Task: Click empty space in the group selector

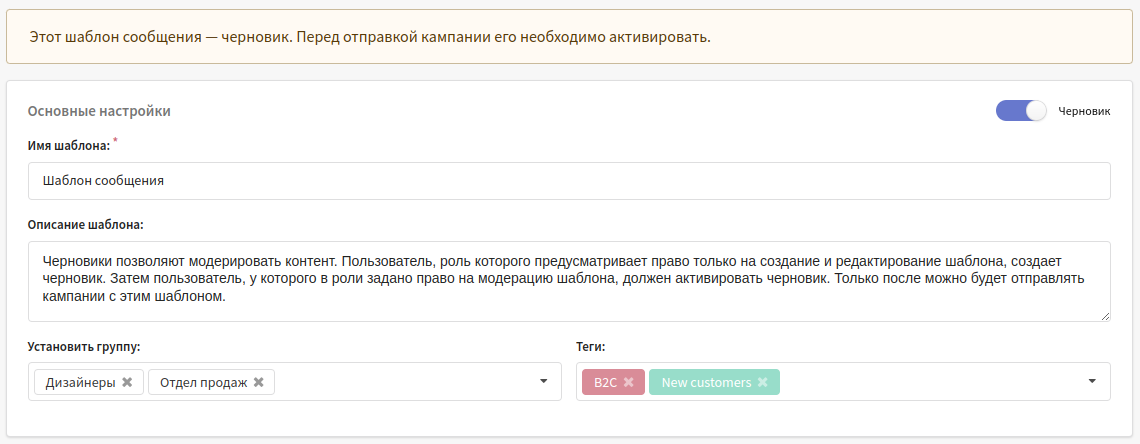Action: pos(404,382)
